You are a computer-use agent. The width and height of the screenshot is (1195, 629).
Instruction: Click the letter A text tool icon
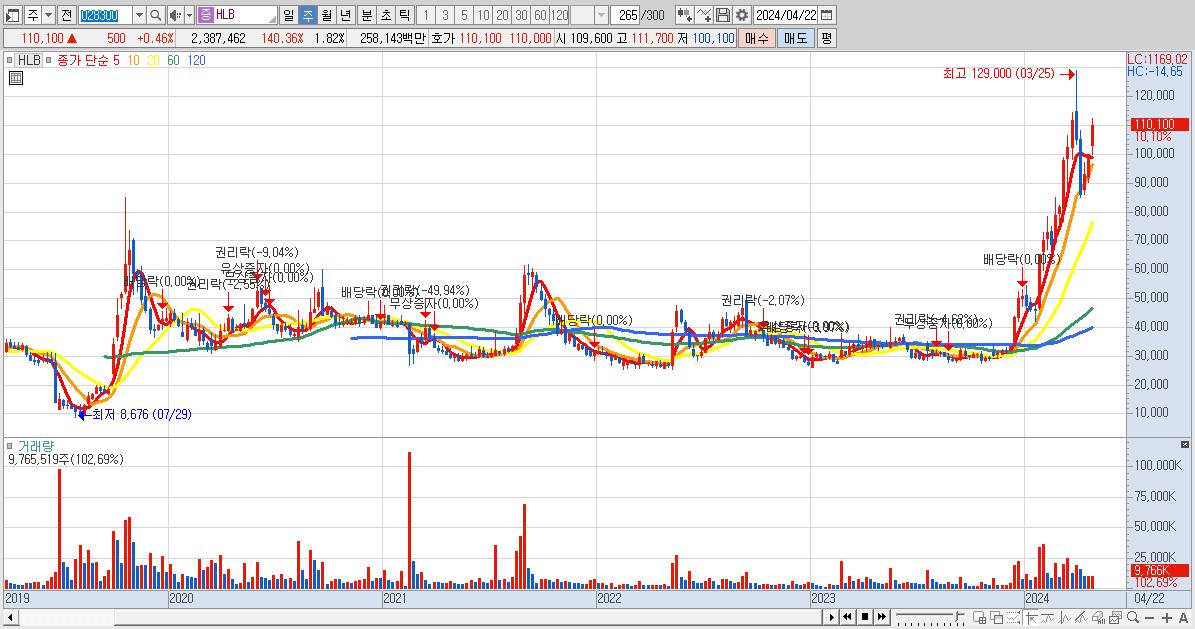(x=1183, y=617)
